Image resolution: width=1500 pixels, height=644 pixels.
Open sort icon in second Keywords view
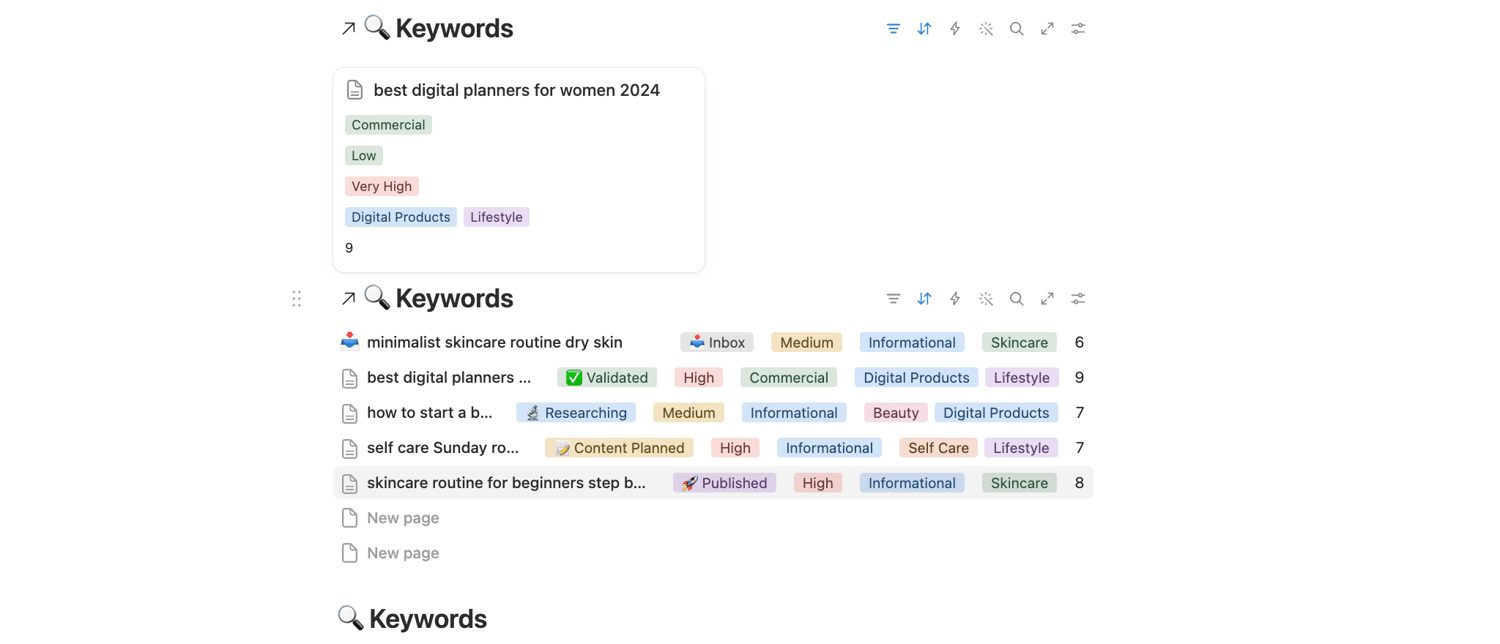pos(924,299)
